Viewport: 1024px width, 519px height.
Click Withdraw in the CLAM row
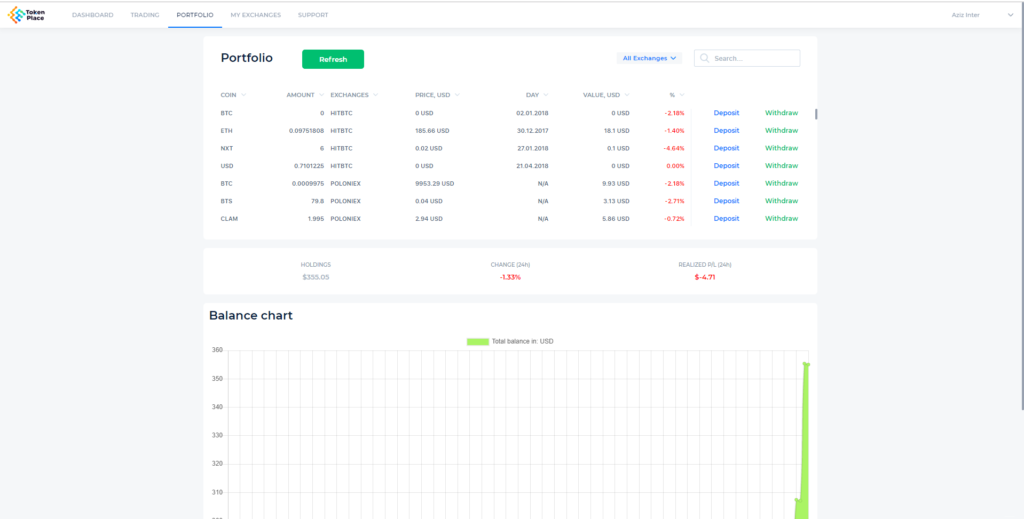(782, 219)
